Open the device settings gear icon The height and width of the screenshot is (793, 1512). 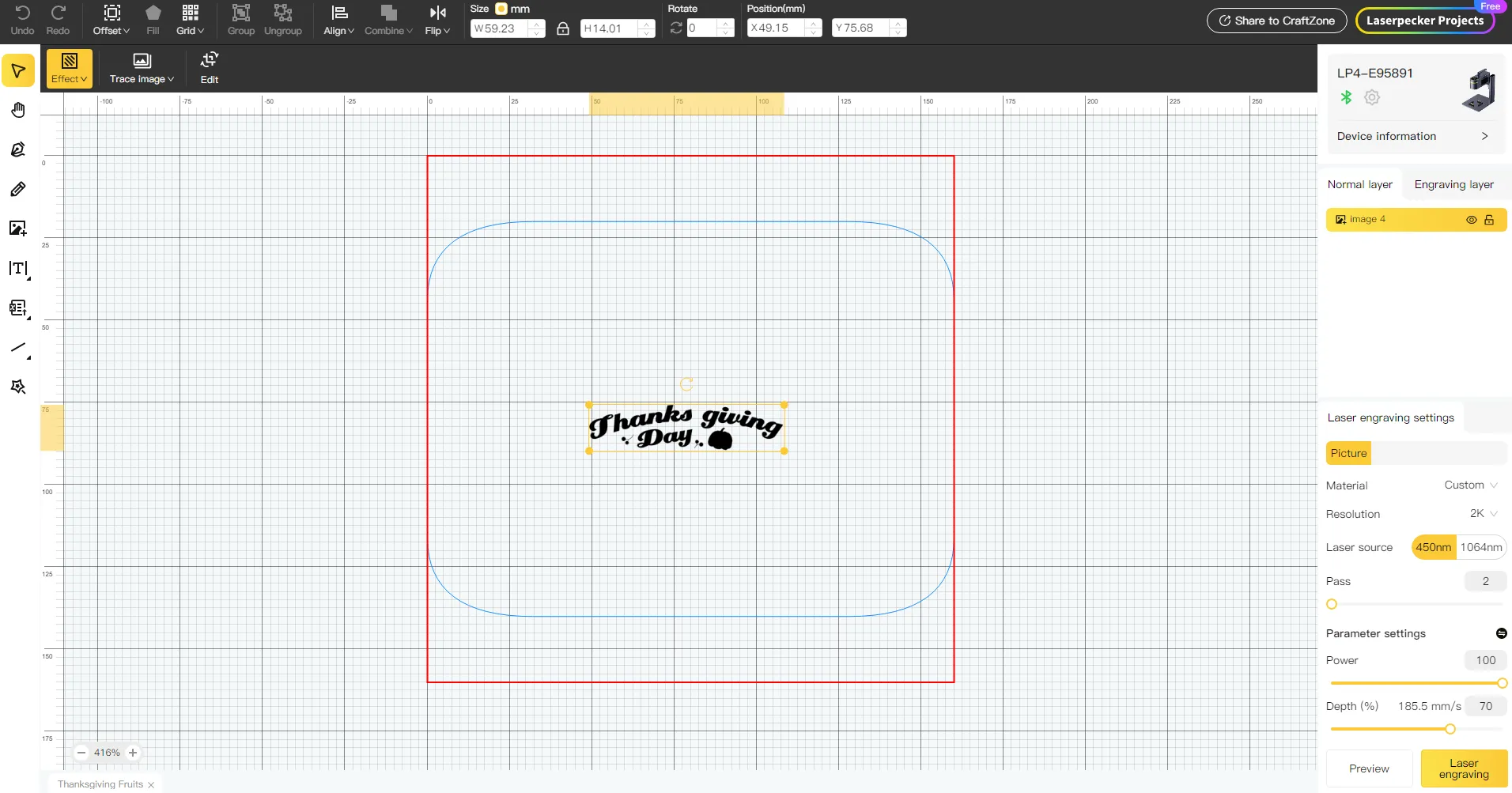click(1372, 97)
